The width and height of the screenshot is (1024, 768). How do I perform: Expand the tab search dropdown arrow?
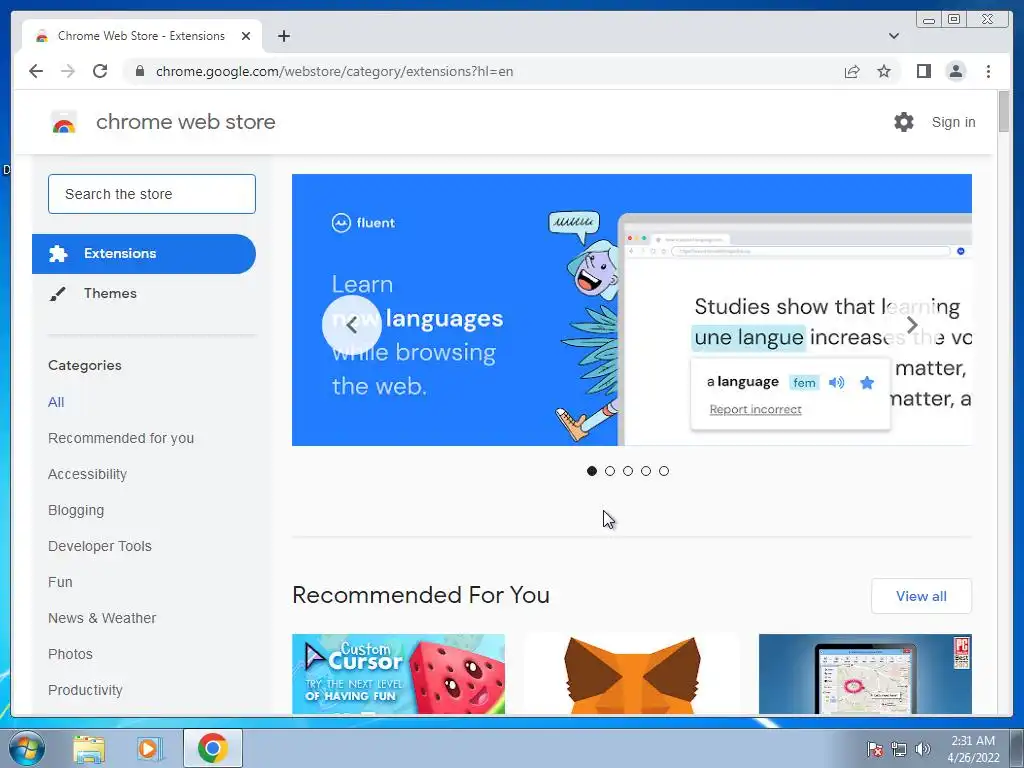point(894,36)
